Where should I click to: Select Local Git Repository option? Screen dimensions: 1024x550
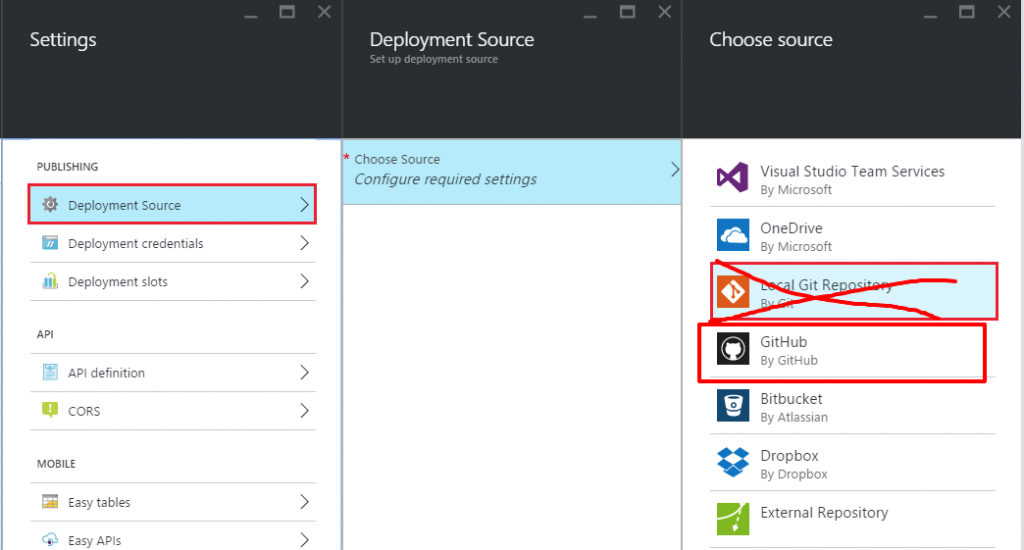(852, 292)
